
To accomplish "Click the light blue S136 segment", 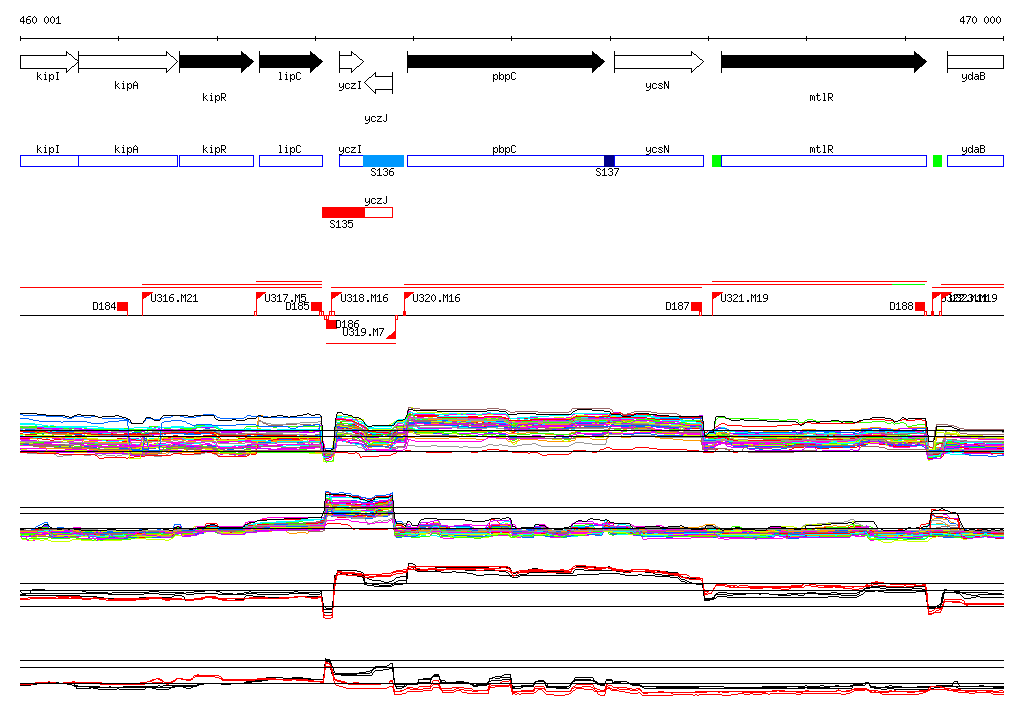I will pos(383,161).
